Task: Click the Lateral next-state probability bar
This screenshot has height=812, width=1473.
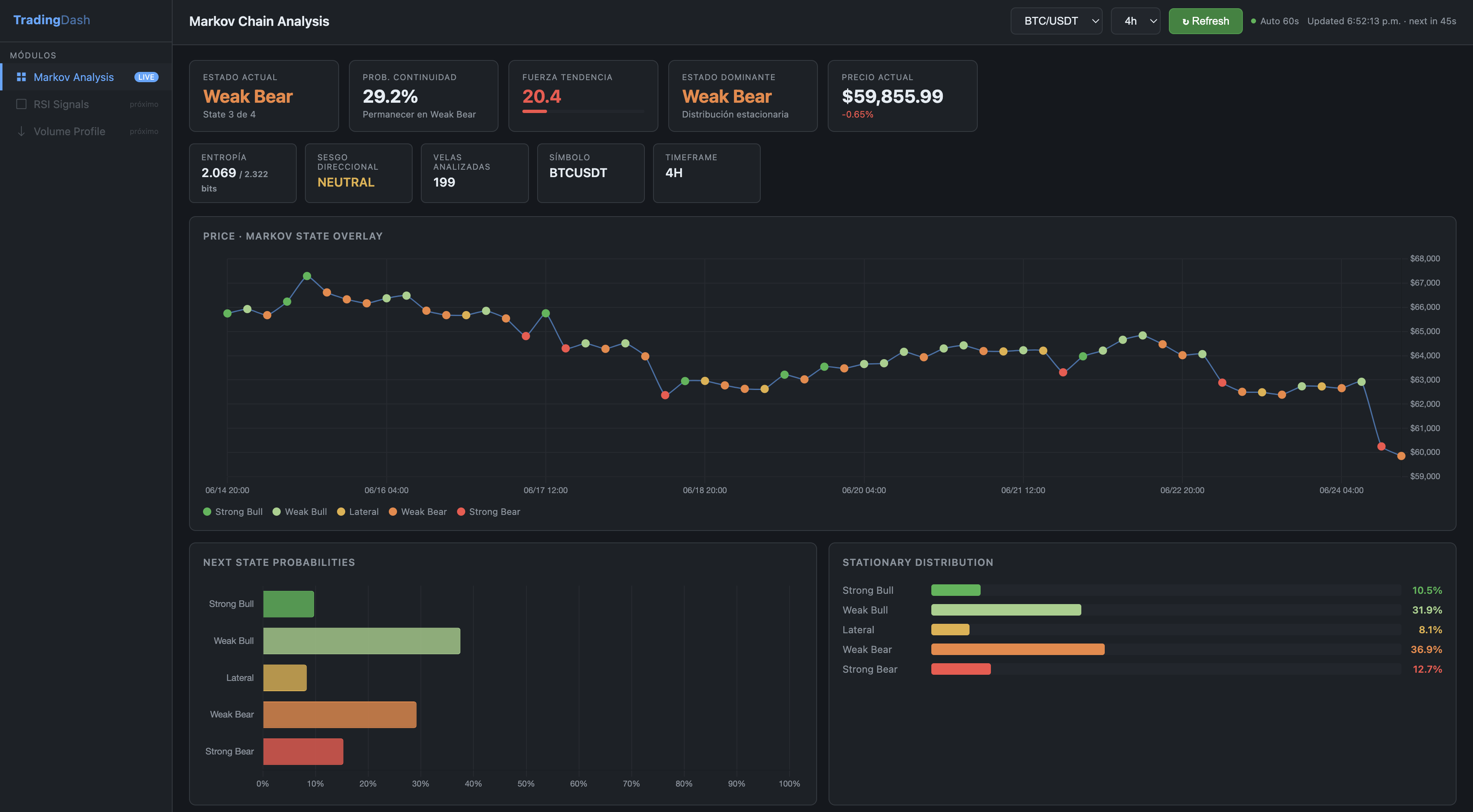Action: click(285, 678)
